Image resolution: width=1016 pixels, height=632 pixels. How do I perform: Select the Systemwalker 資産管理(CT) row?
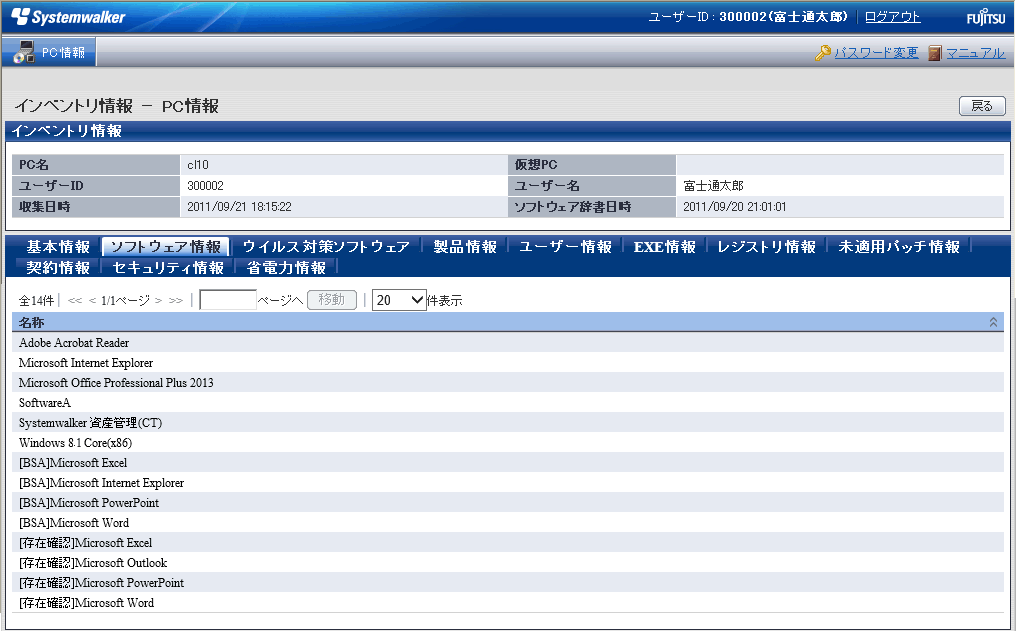[508, 423]
